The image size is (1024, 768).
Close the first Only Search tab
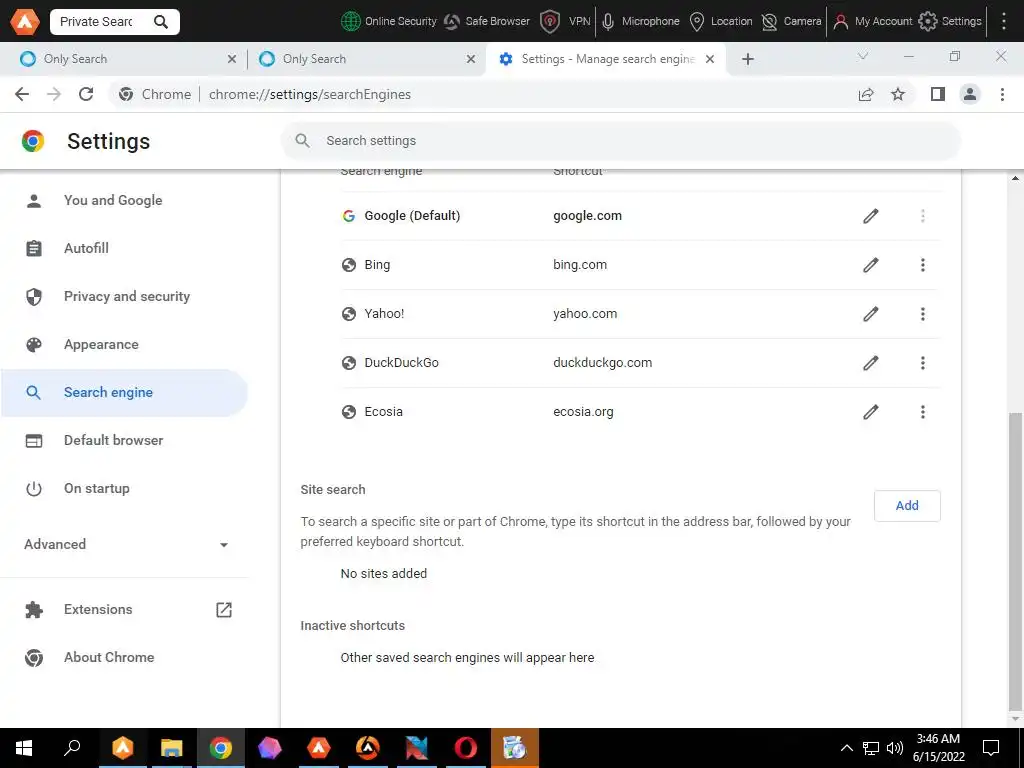pyautogui.click(x=232, y=59)
